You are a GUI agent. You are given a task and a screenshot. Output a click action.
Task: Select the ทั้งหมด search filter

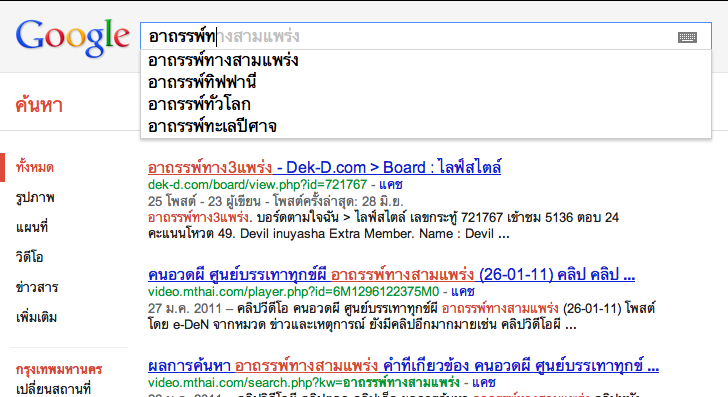click(35, 167)
